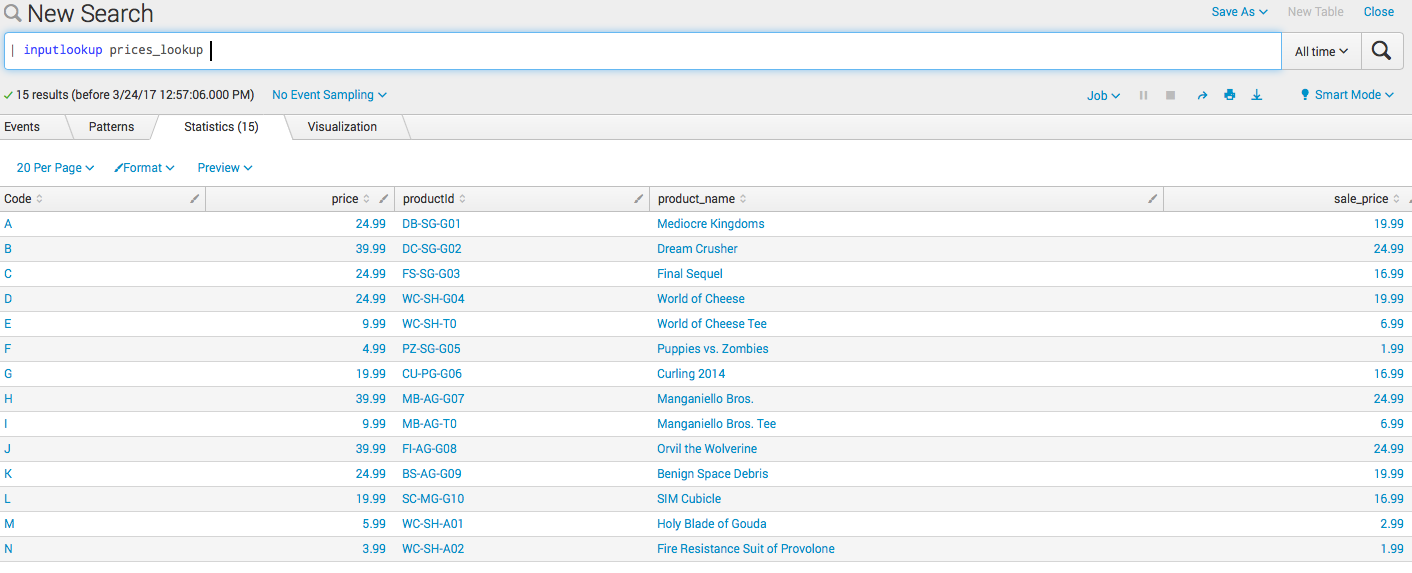Click product name Puppies vs. Zombies
This screenshot has width=1412, height=573.
tap(713, 349)
